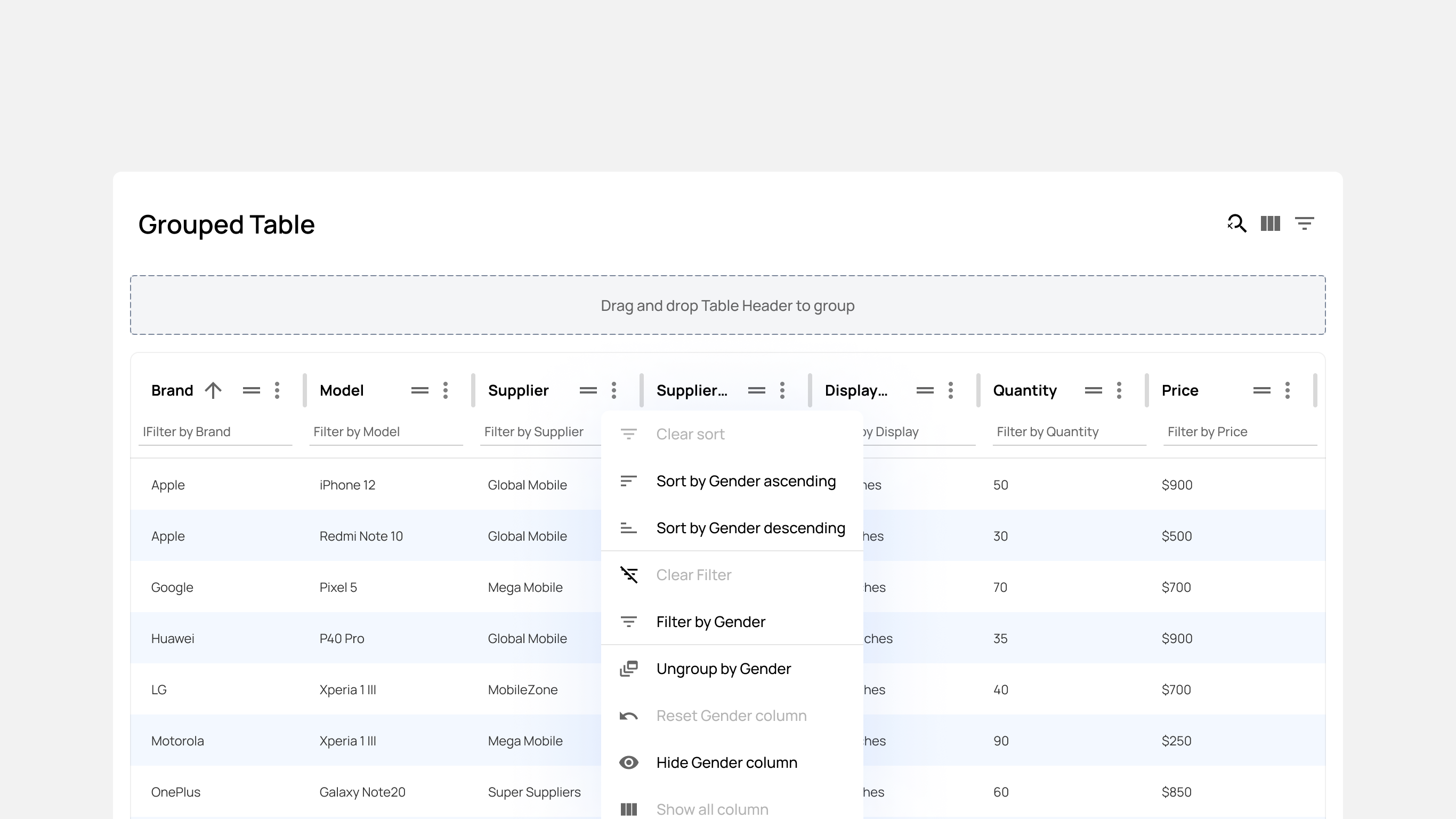Grab the Price column drag handle
The height and width of the screenshot is (819, 1456).
click(1262, 390)
